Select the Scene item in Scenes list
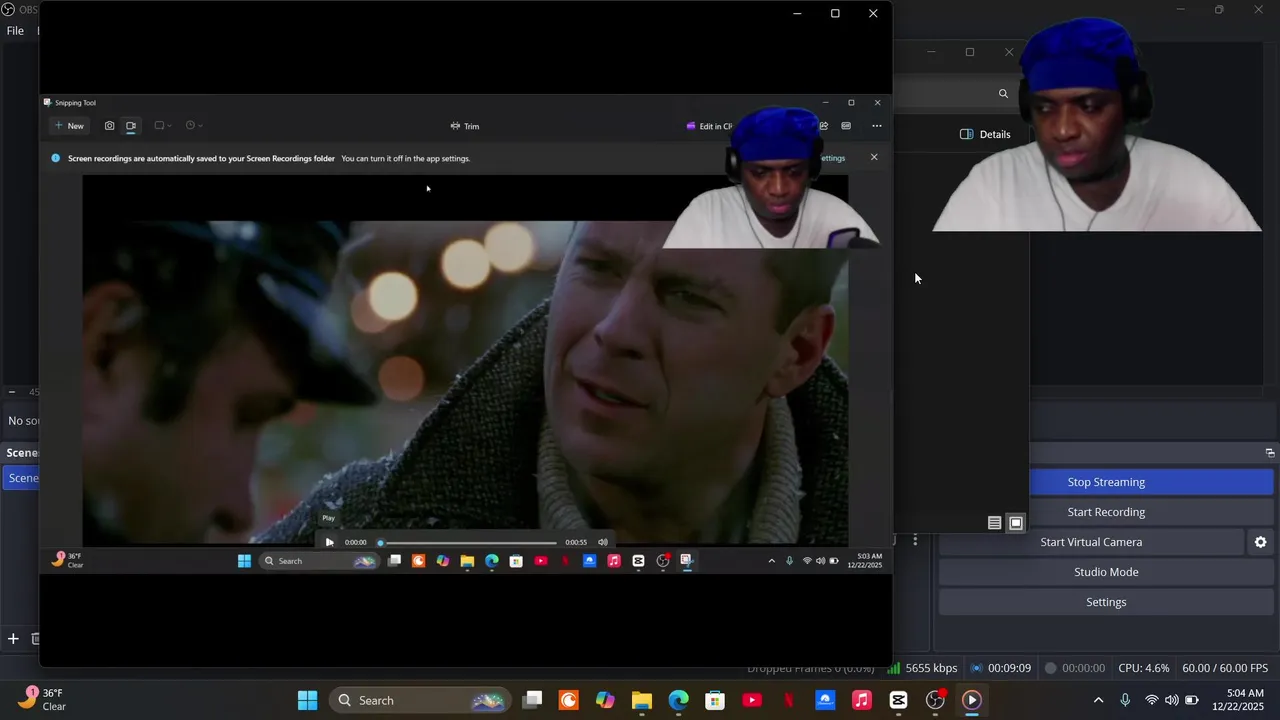The image size is (1280, 720). [20, 478]
